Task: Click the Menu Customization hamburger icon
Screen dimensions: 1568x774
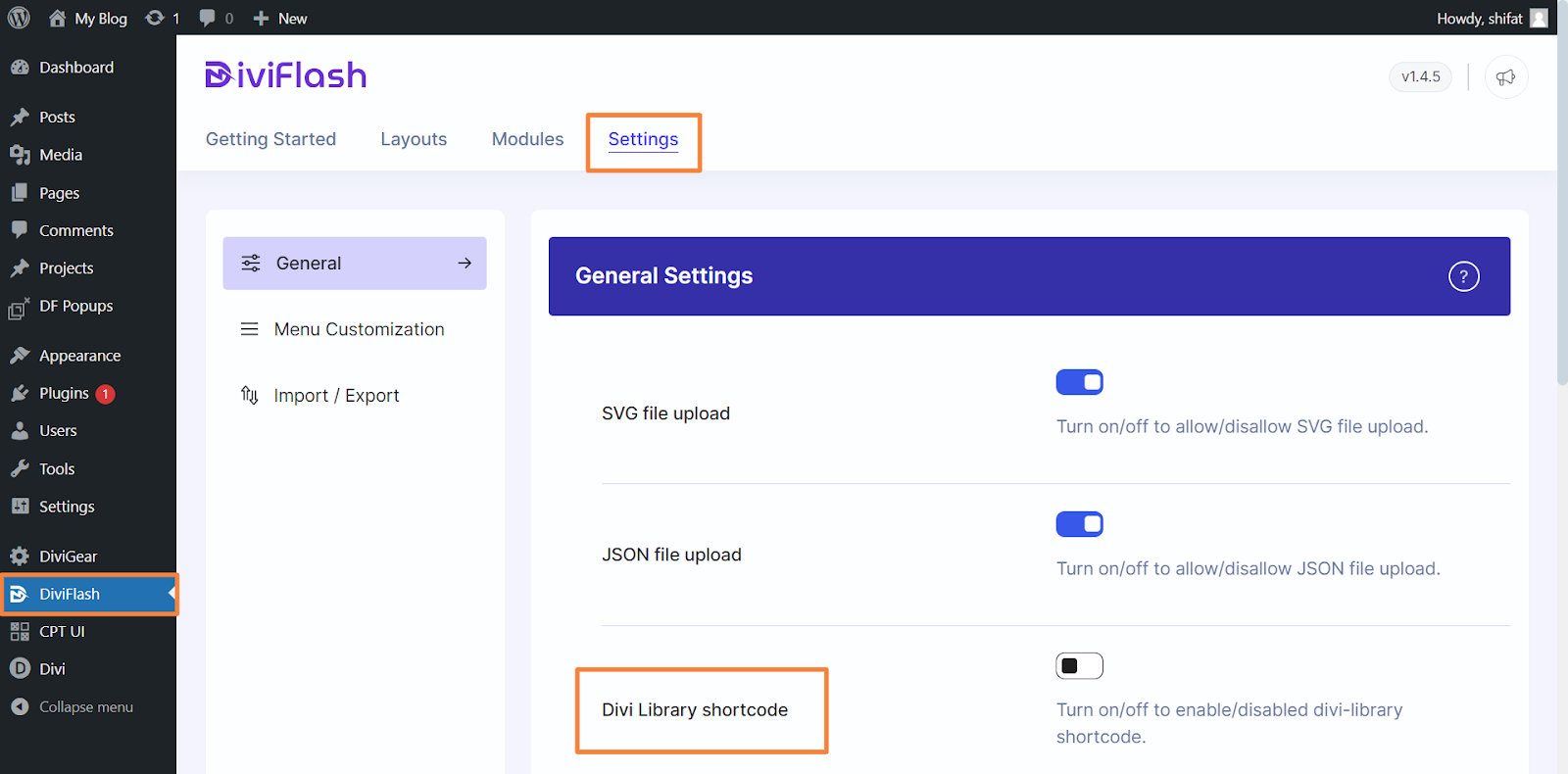Action: (250, 329)
